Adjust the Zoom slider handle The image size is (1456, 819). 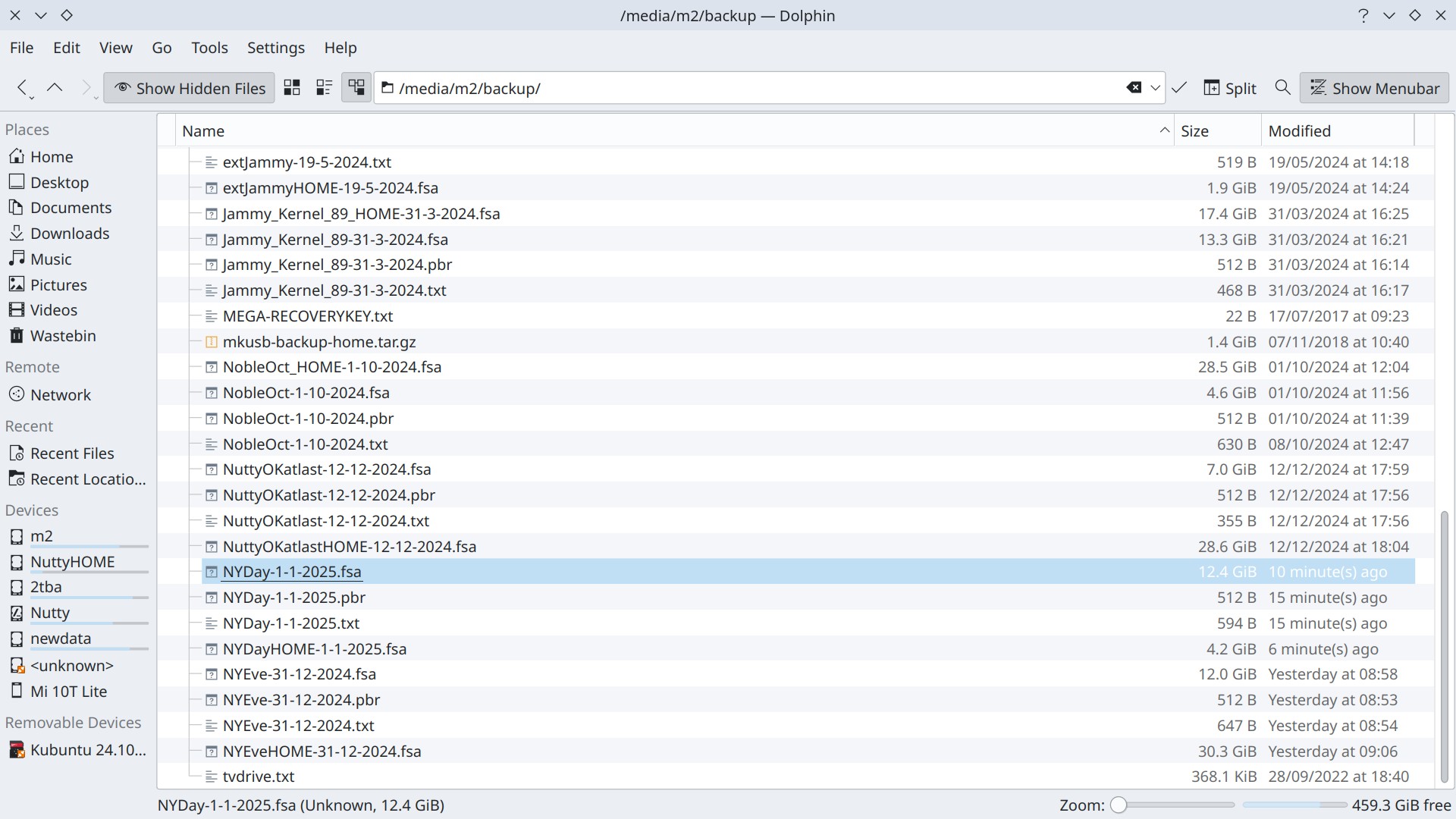1119,805
